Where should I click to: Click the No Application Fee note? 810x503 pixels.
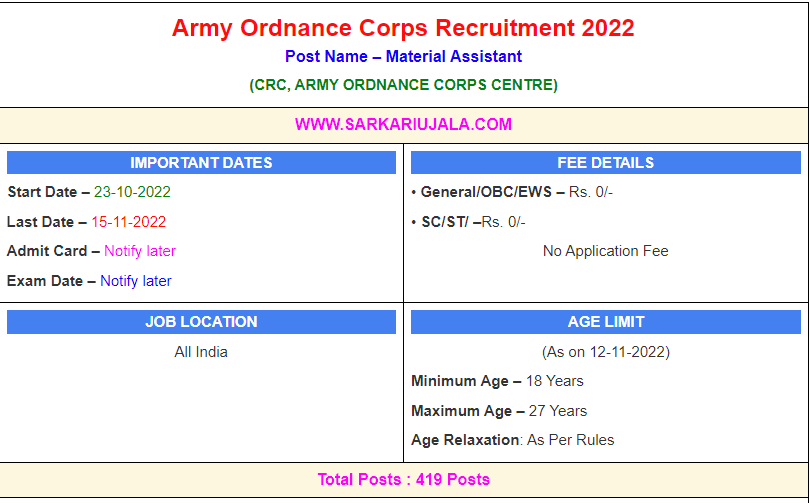pyautogui.click(x=605, y=251)
